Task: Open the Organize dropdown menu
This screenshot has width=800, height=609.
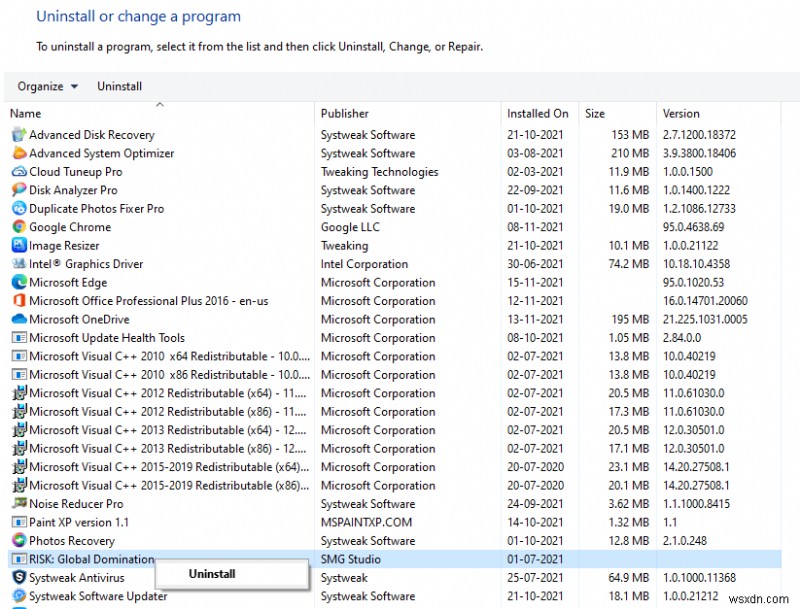Action: (47, 86)
